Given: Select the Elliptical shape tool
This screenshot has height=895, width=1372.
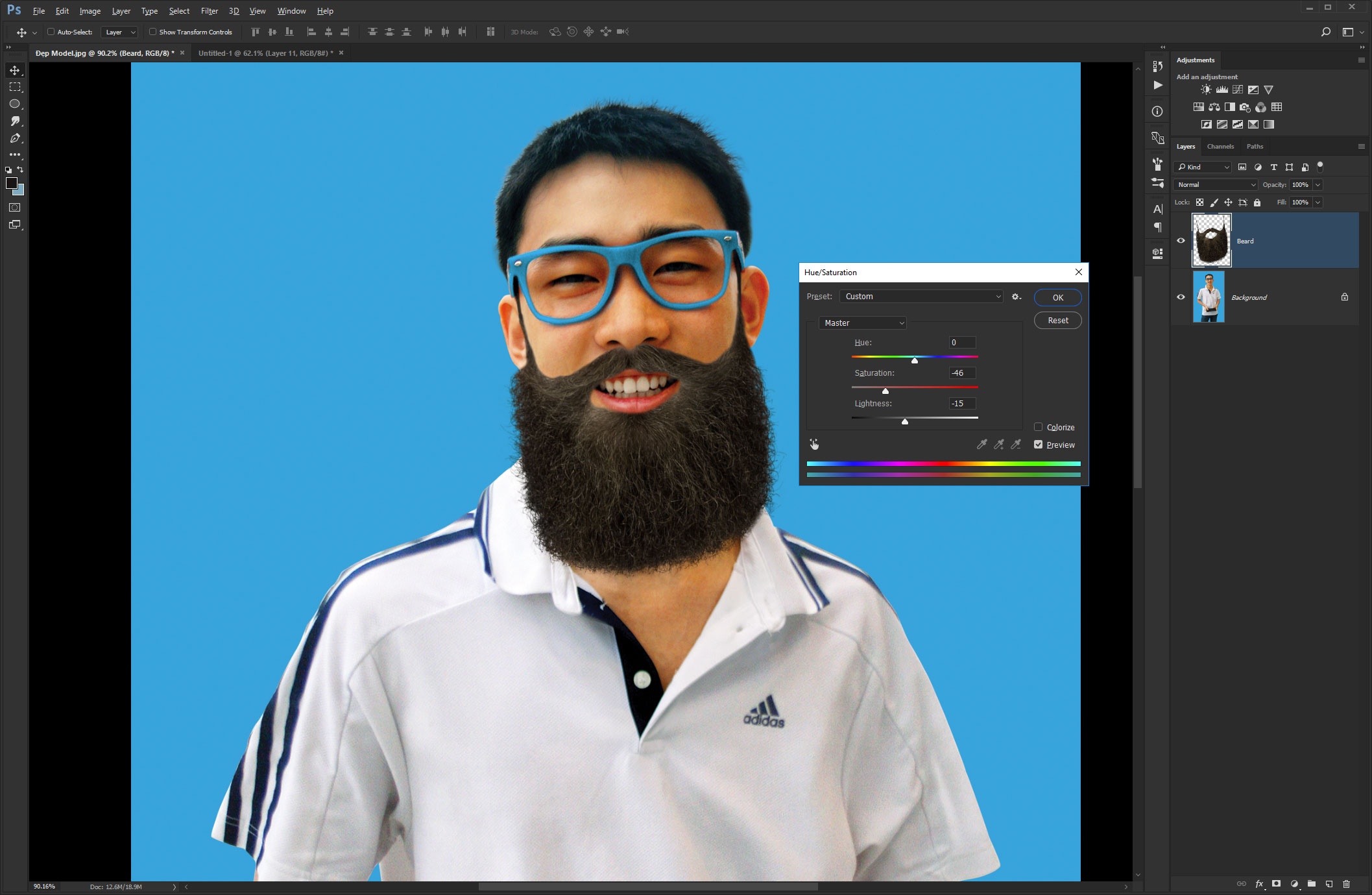Looking at the screenshot, I should tap(15, 104).
